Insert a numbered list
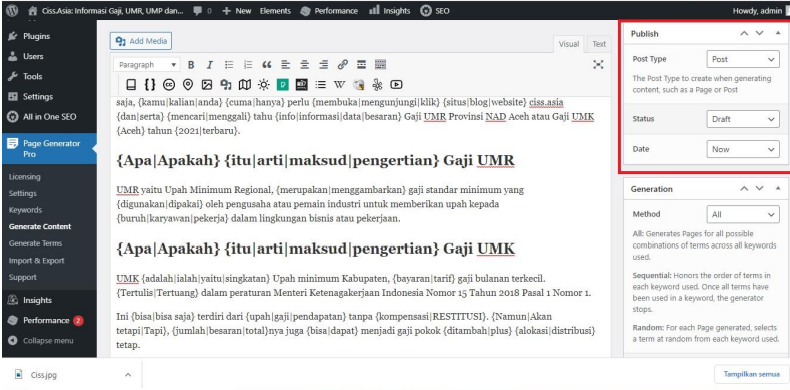This screenshot has height=390, width=790. (x=248, y=64)
